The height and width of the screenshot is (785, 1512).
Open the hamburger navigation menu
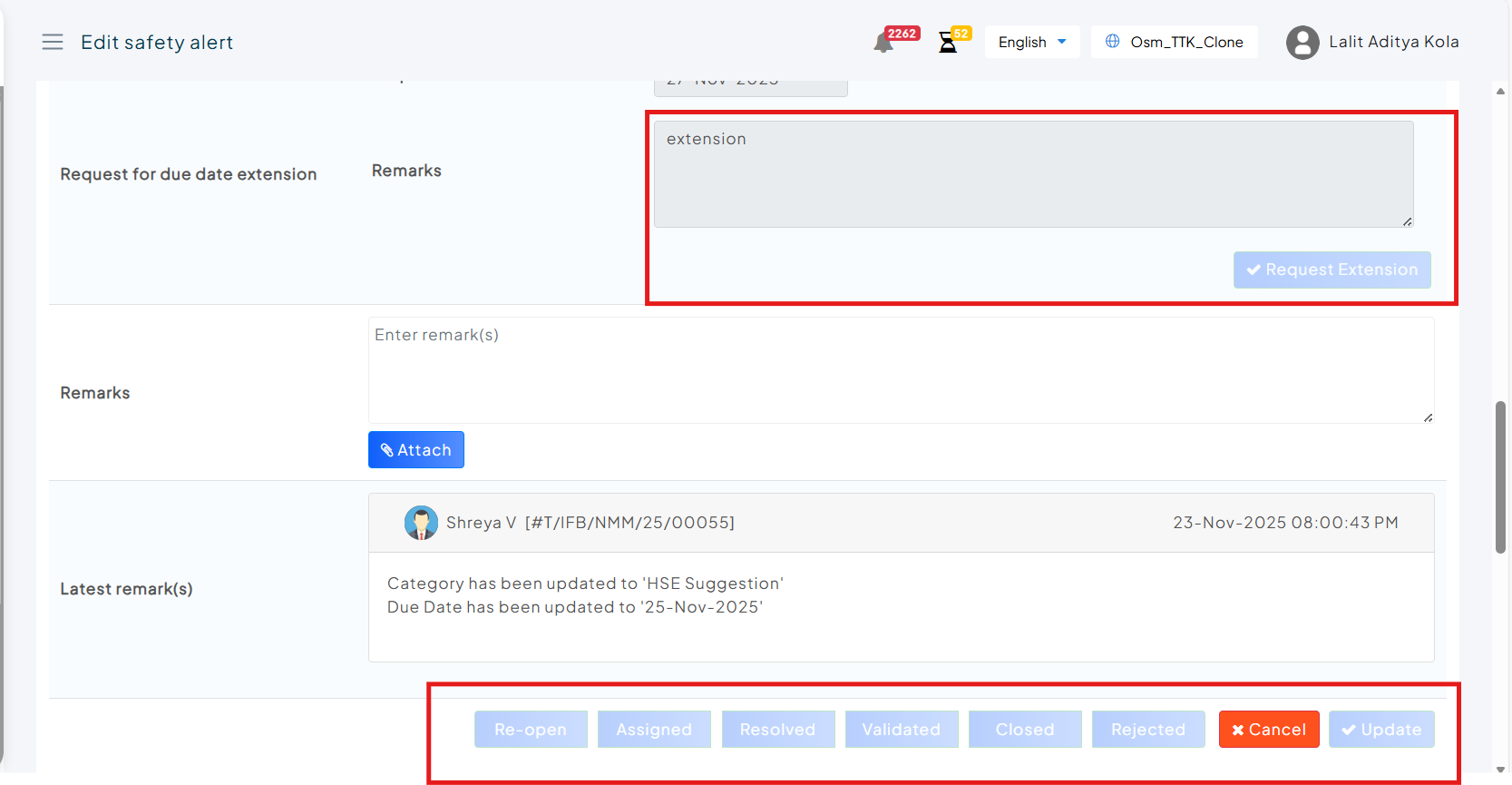pos(53,42)
